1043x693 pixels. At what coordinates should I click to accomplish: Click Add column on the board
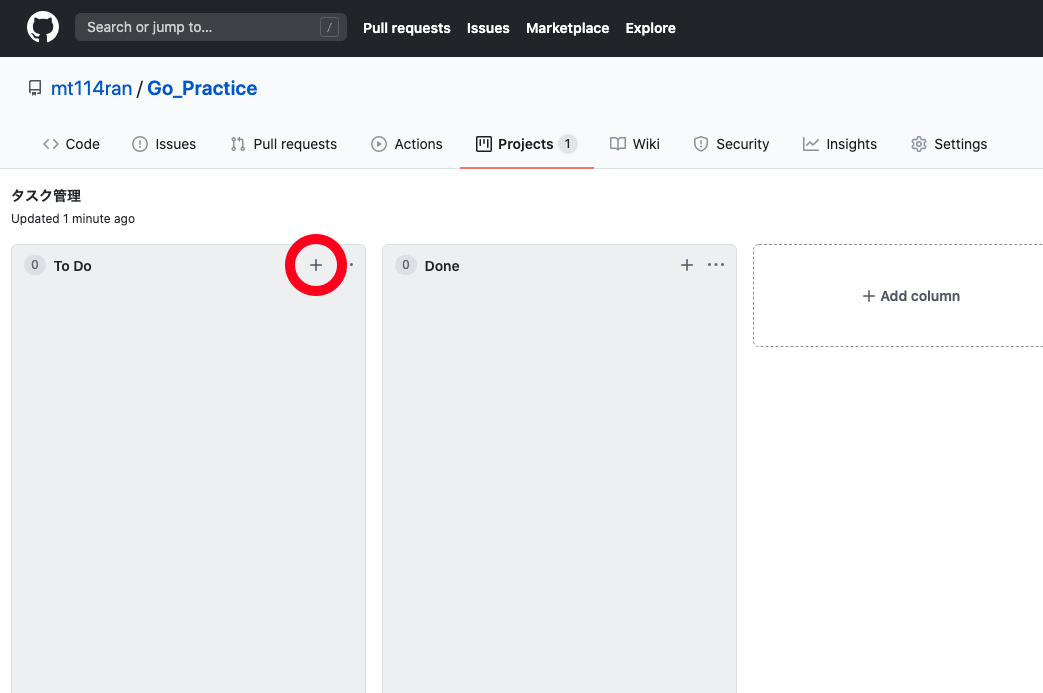910,296
